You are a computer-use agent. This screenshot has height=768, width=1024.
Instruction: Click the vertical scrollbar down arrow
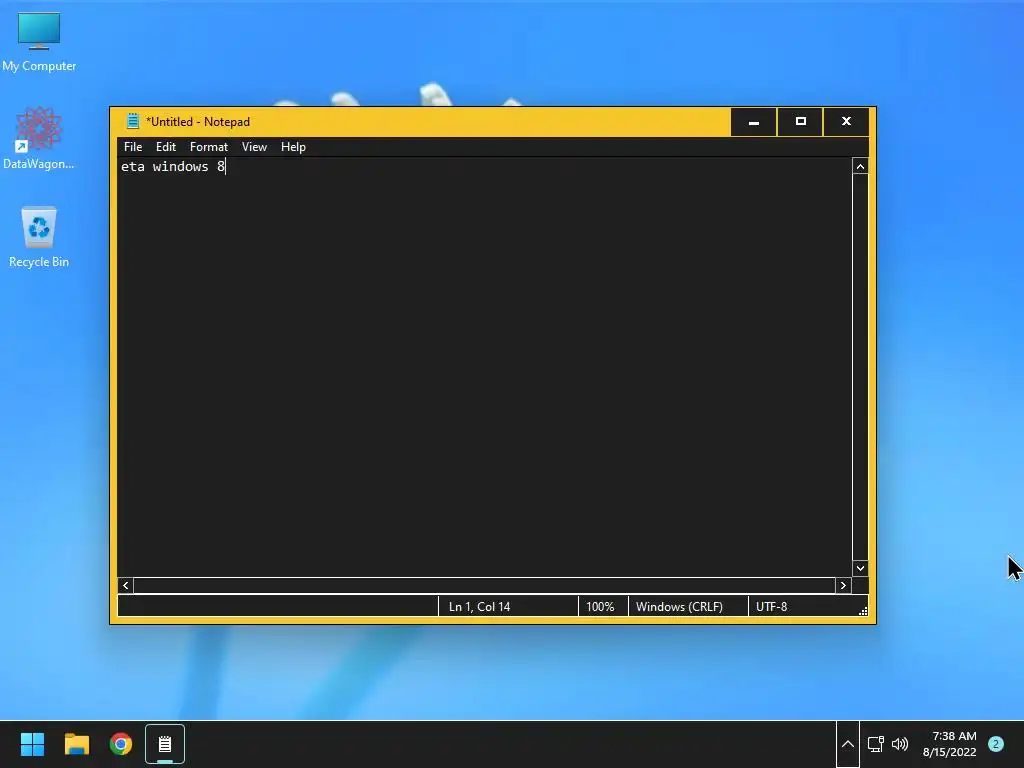tap(860, 568)
